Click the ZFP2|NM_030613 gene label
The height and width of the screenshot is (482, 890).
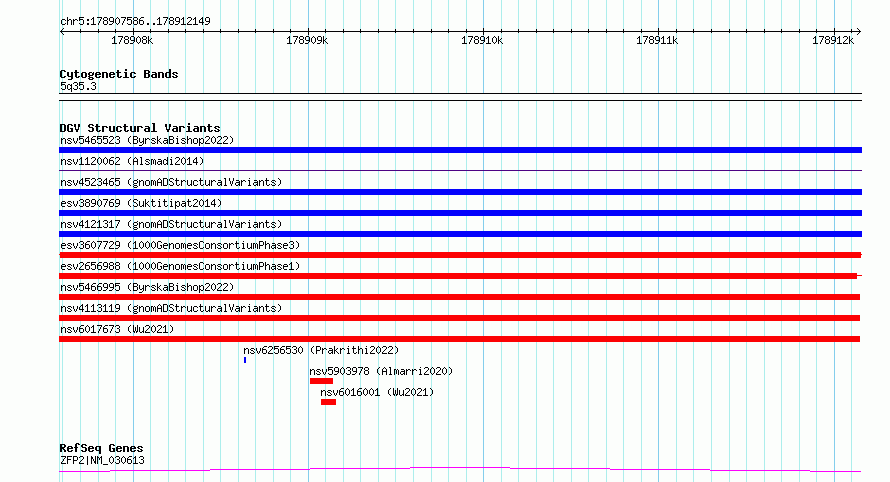[102, 460]
